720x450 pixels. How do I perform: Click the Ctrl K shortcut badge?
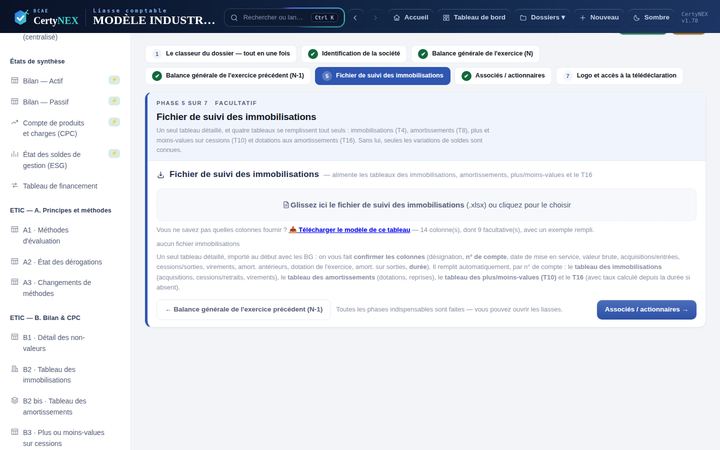[x=325, y=17]
